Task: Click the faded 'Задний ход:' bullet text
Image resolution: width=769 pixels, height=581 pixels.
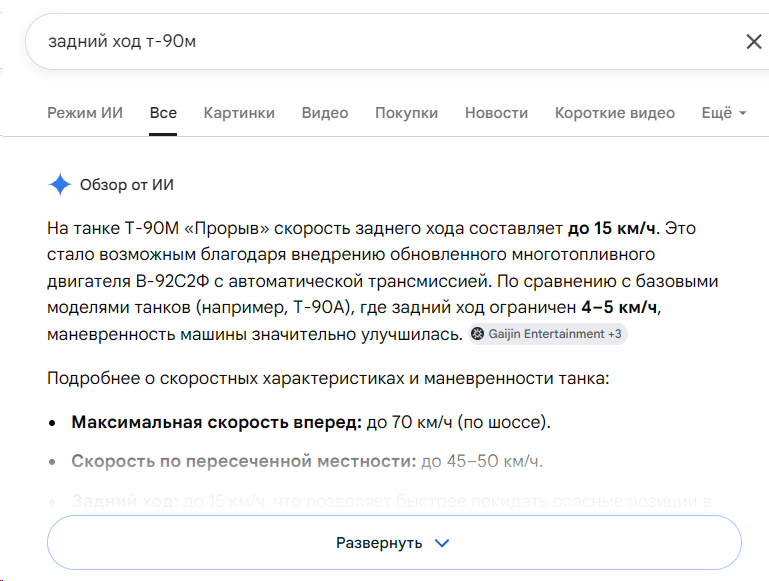Action: click(x=125, y=501)
